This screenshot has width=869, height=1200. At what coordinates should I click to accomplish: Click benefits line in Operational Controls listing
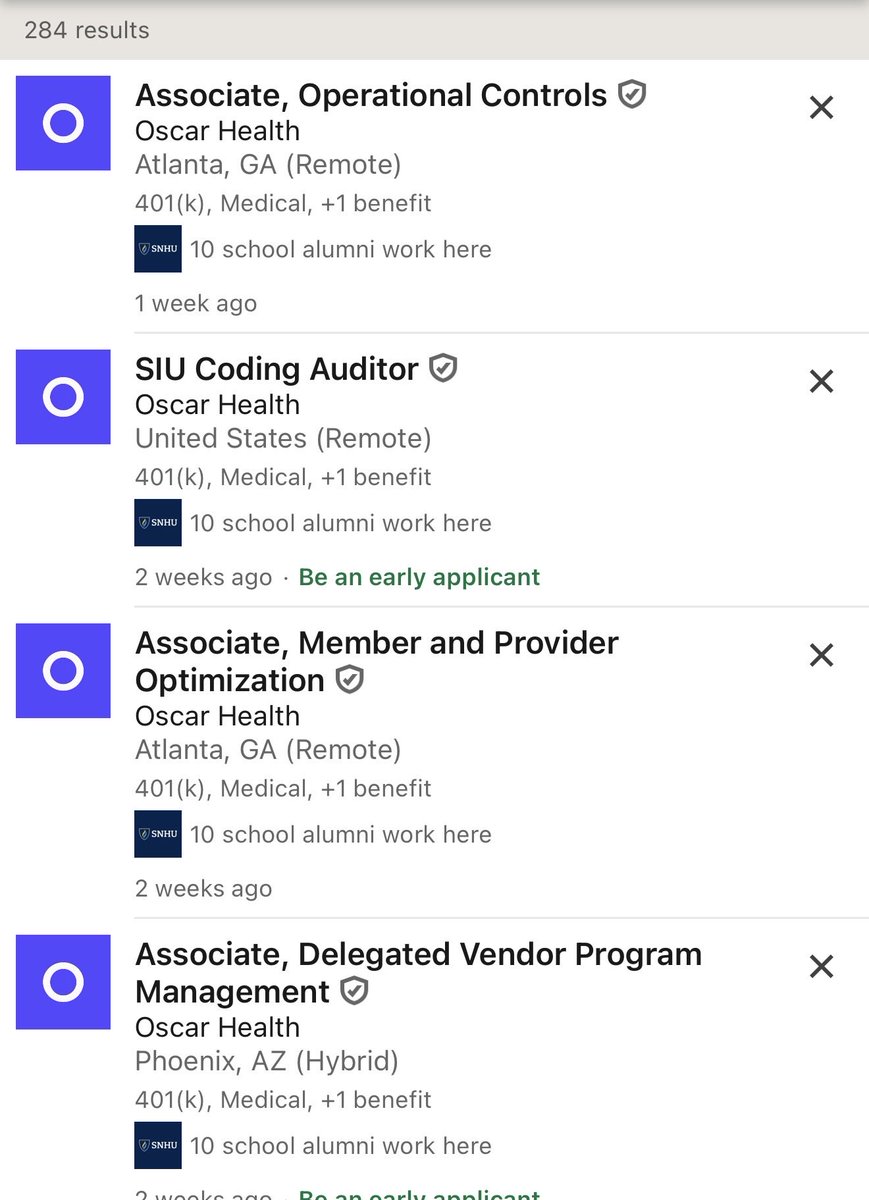[283, 203]
